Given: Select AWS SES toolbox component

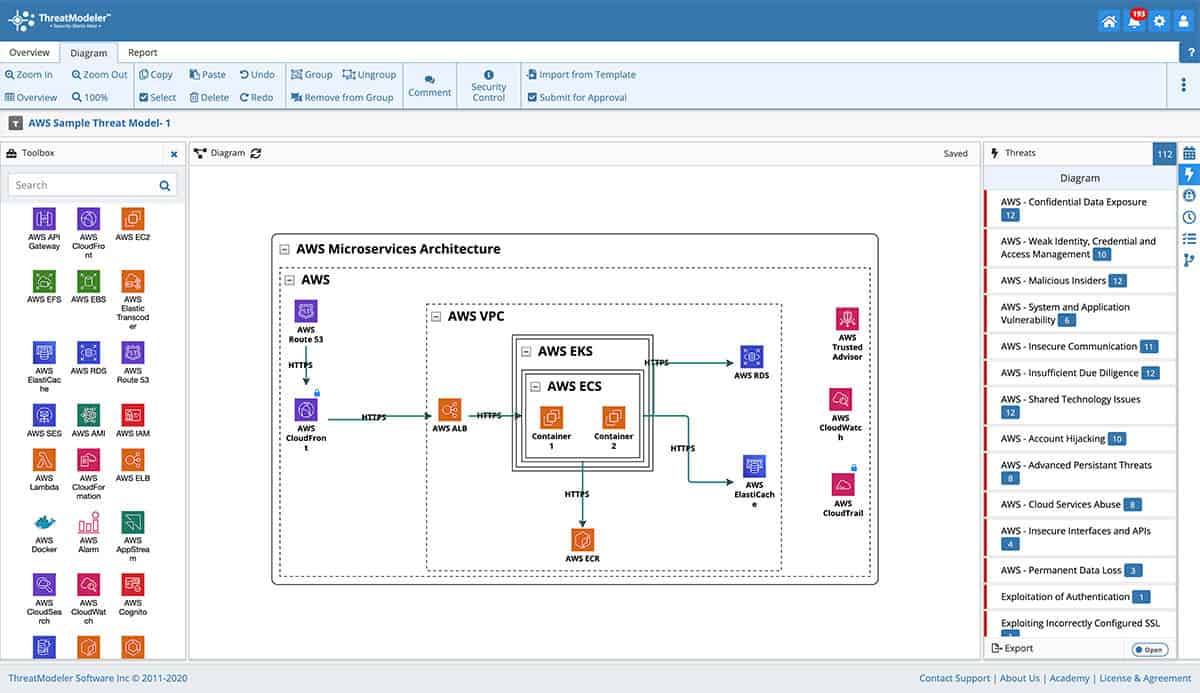Looking at the screenshot, I should (44, 415).
